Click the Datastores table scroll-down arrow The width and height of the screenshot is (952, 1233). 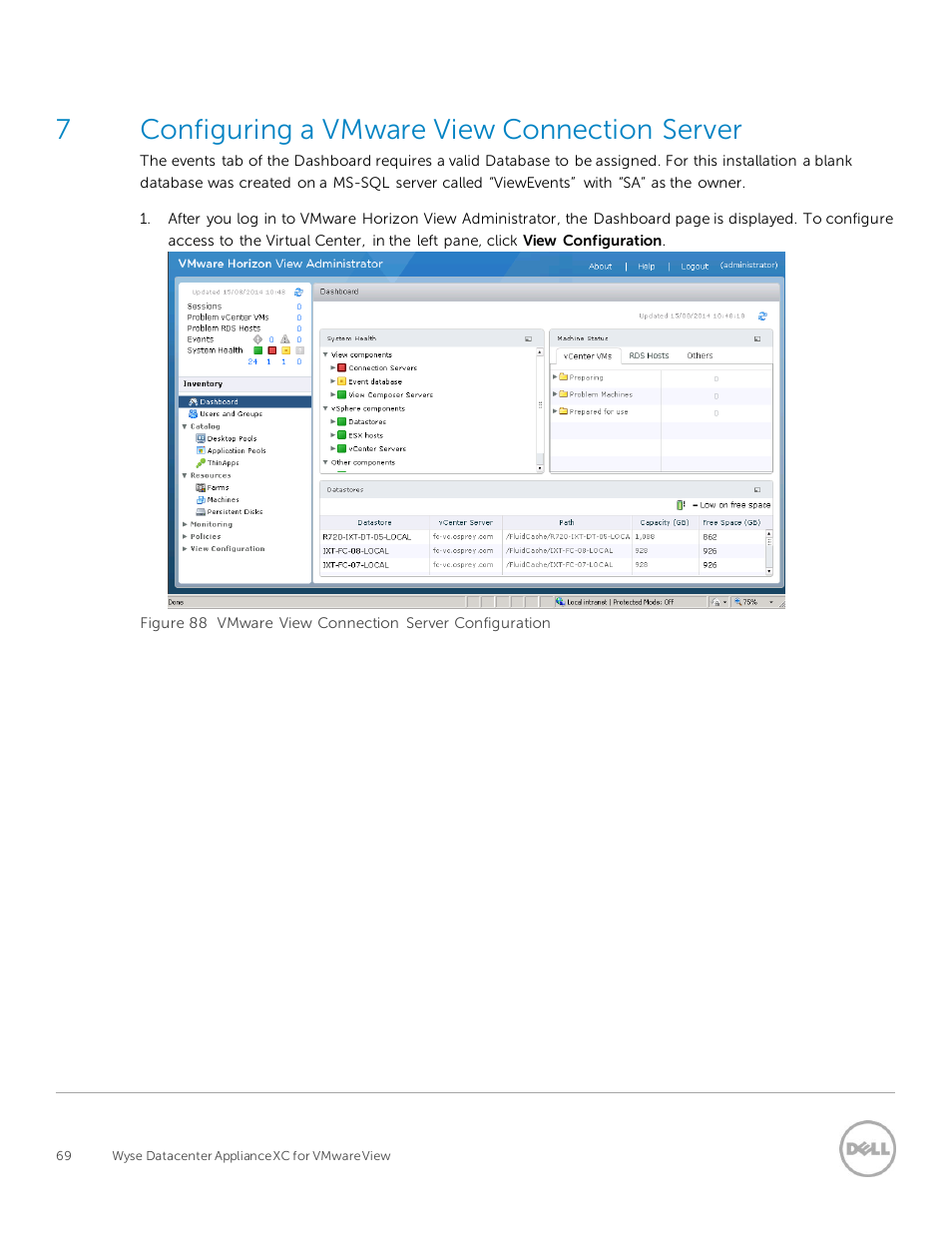pos(769,572)
